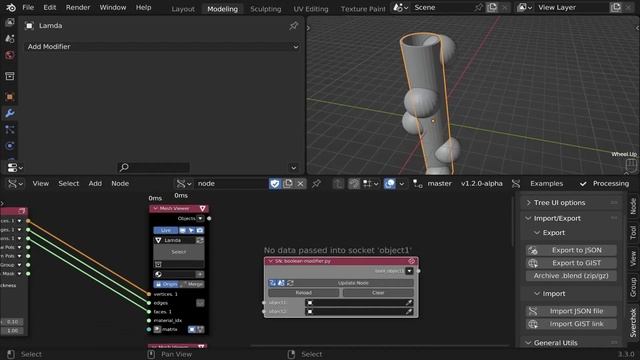The image size is (640, 360).
Task: Click the eyedropper for object1 field
Action: pos(409,303)
